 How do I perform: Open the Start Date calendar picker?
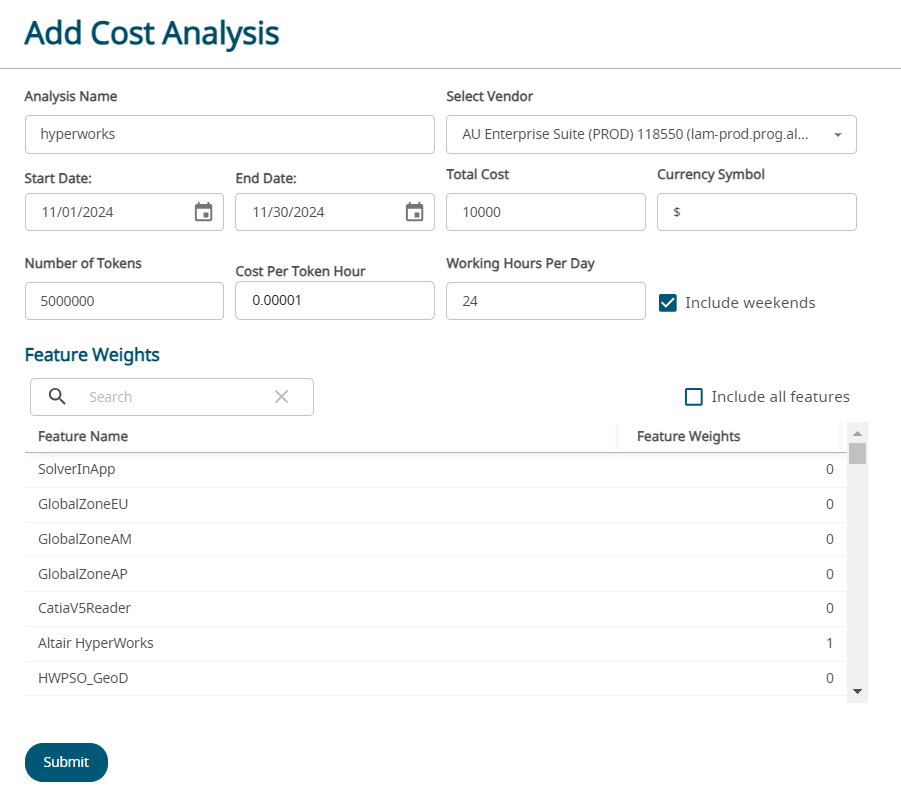203,212
